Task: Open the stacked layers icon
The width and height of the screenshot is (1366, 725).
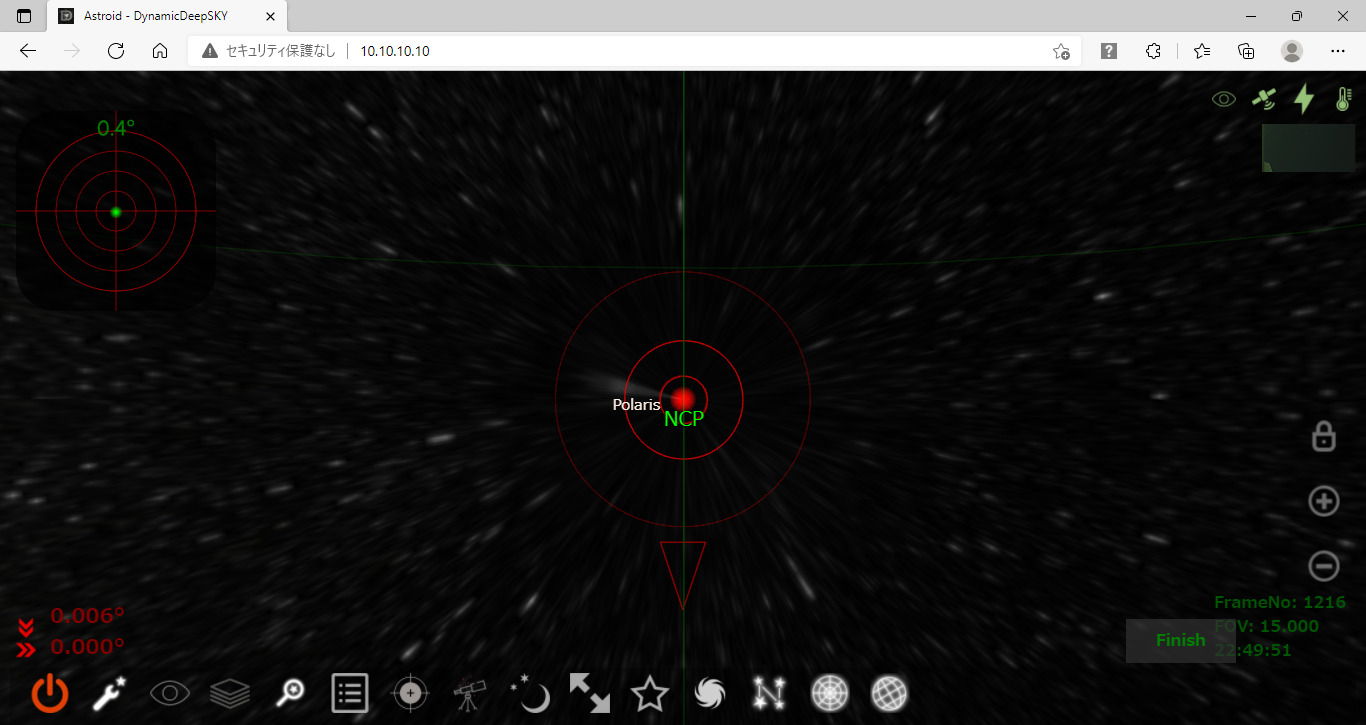Action: tap(230, 693)
